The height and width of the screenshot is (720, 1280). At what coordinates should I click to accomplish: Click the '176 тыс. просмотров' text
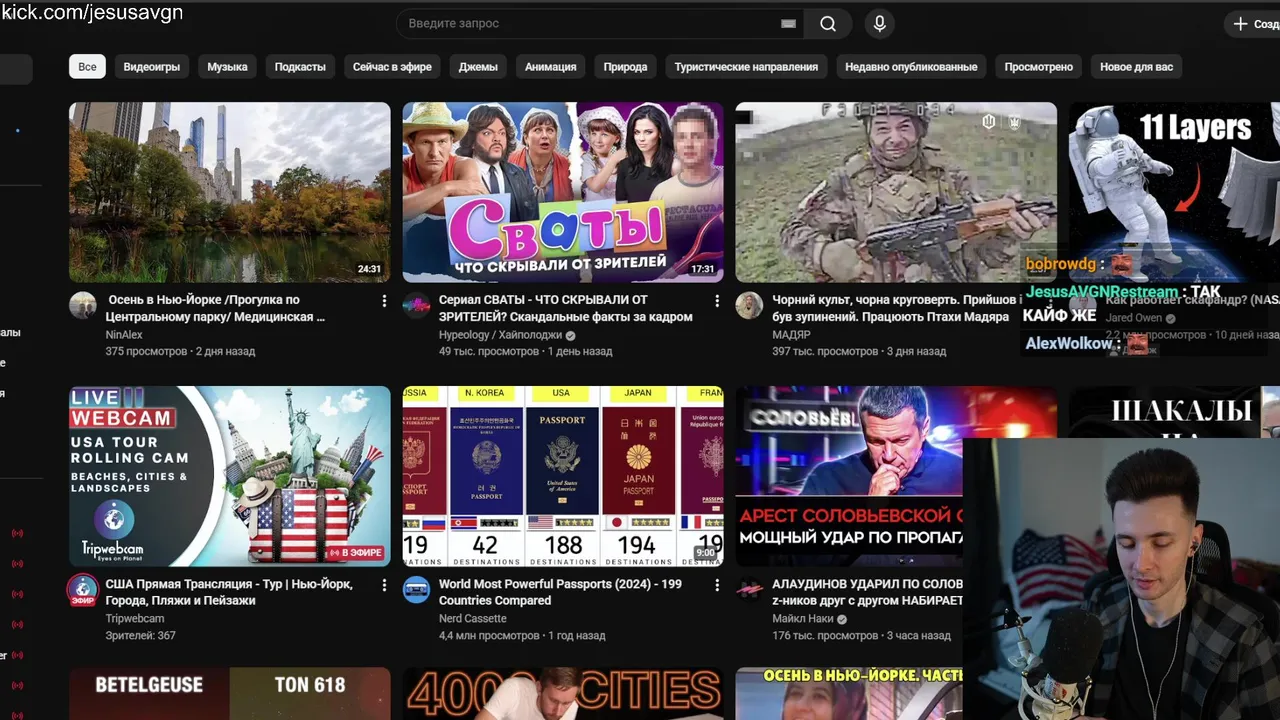[825, 636]
